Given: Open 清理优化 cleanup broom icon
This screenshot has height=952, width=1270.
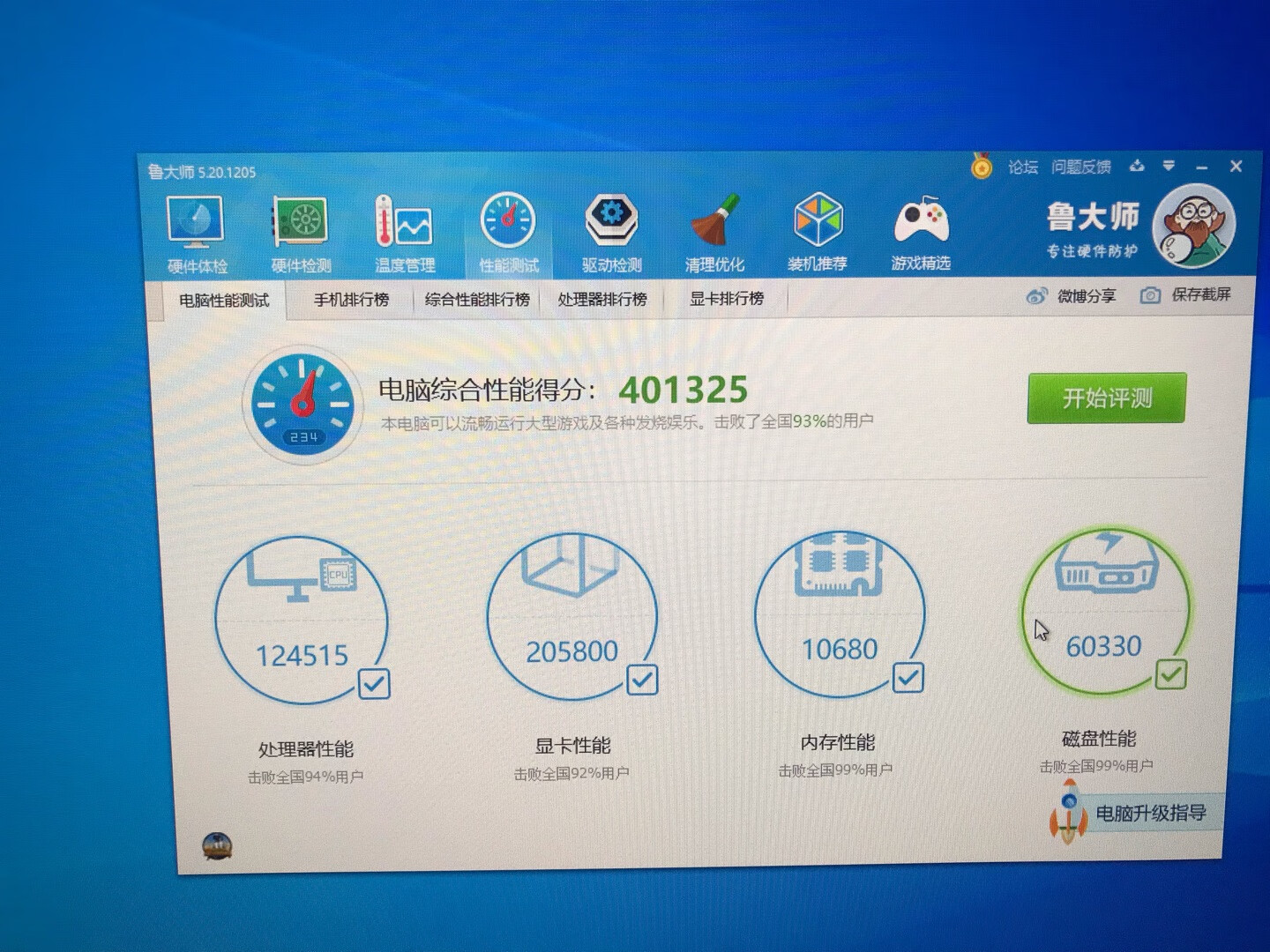Looking at the screenshot, I should tap(714, 219).
